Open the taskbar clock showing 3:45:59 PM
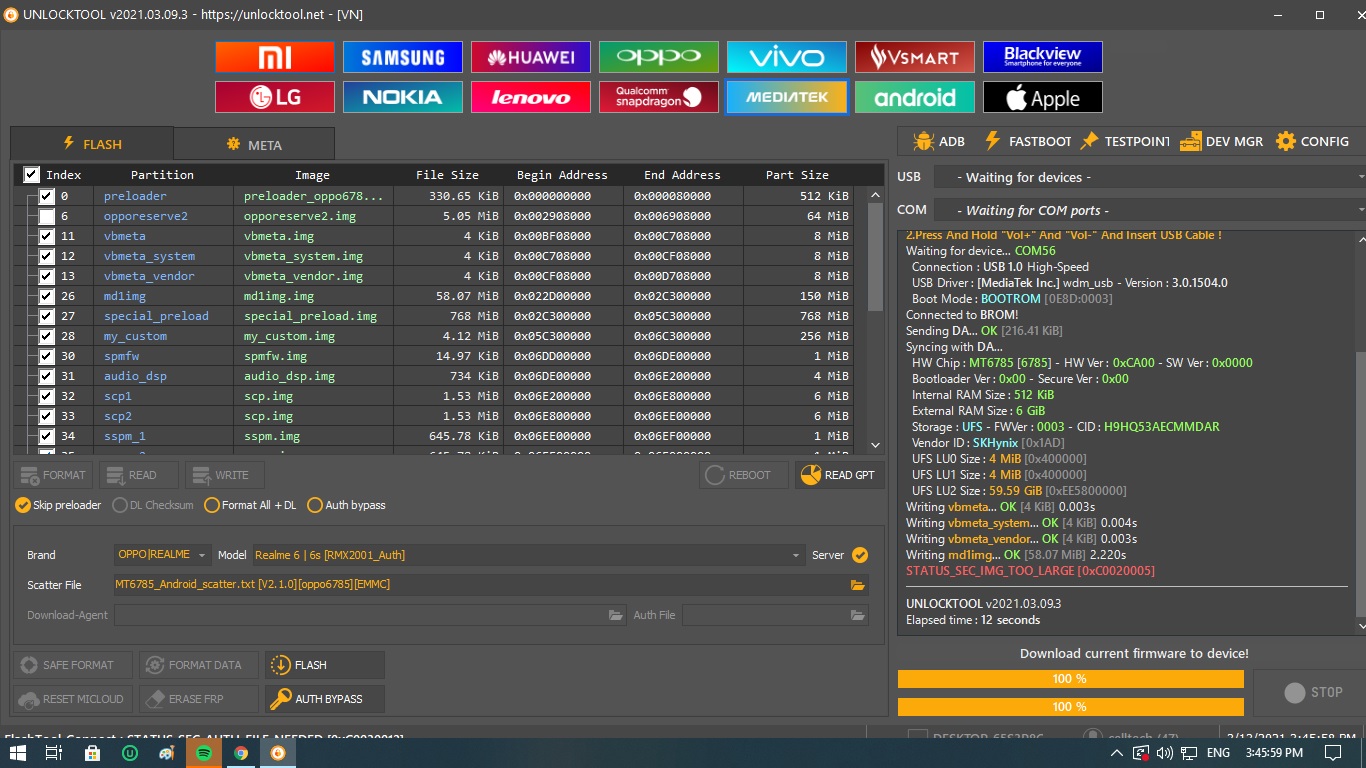 [1274, 753]
